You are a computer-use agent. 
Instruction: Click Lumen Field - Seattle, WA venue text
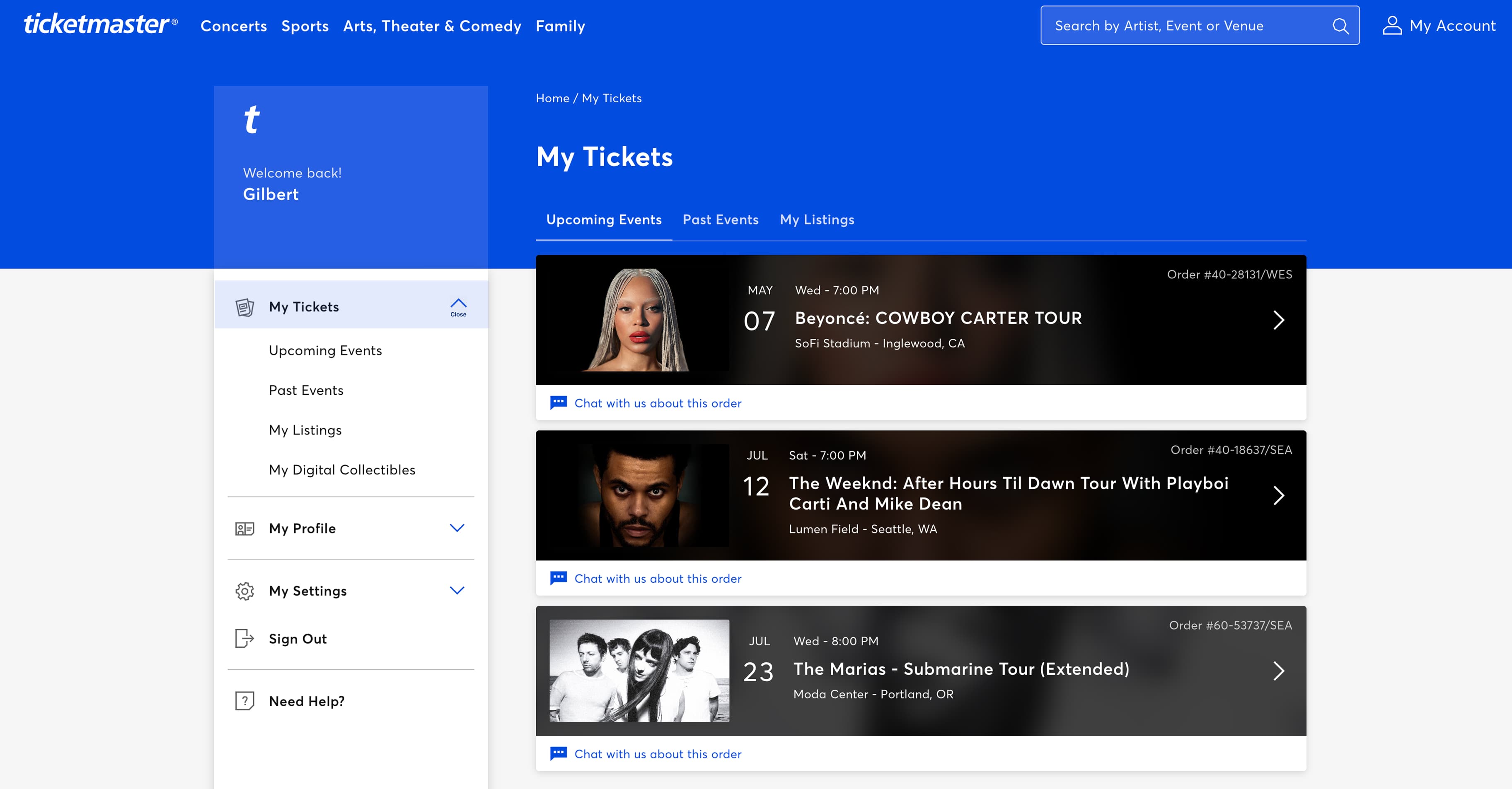point(863,529)
